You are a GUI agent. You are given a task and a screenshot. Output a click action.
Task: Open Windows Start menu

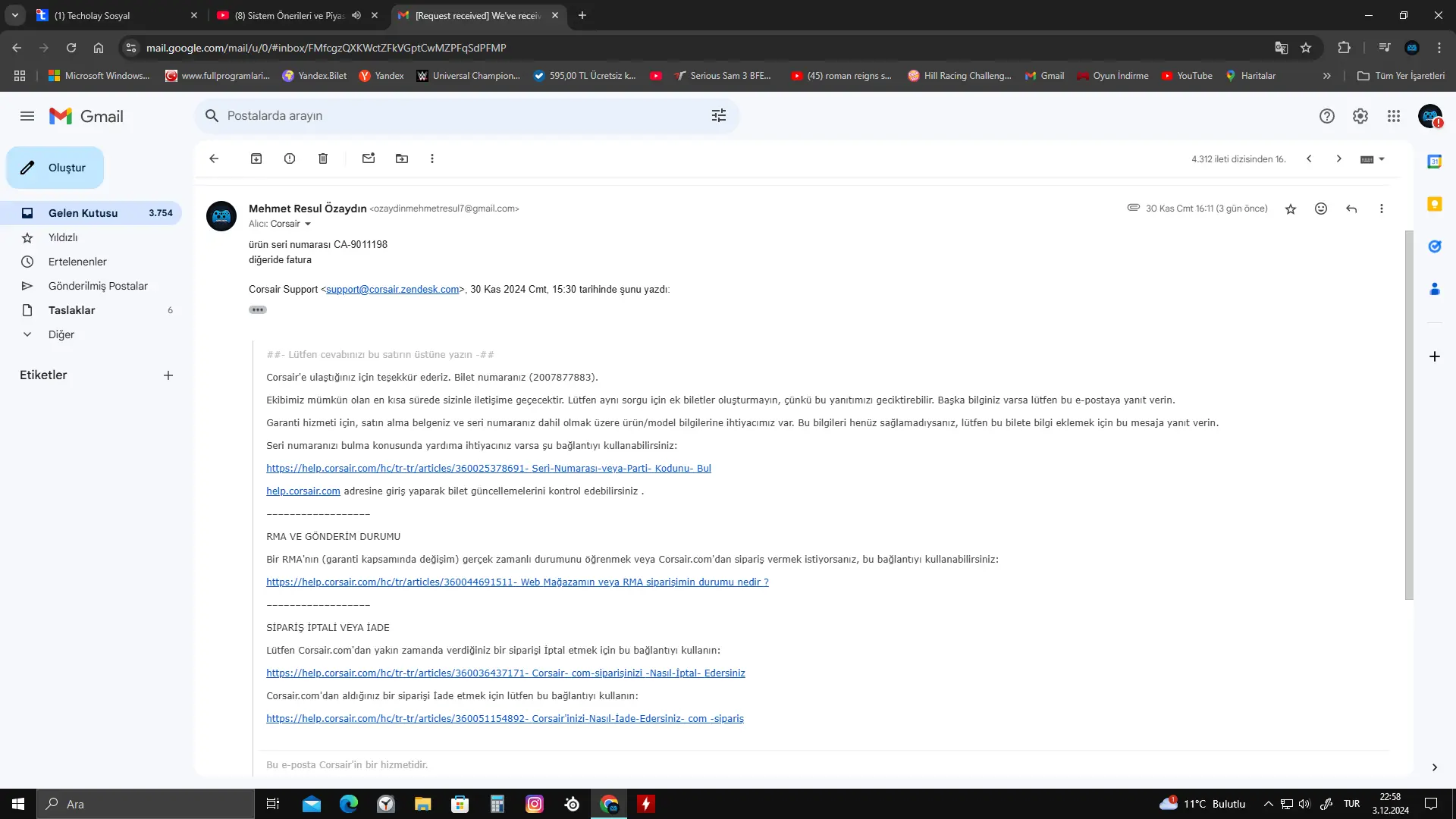18,804
